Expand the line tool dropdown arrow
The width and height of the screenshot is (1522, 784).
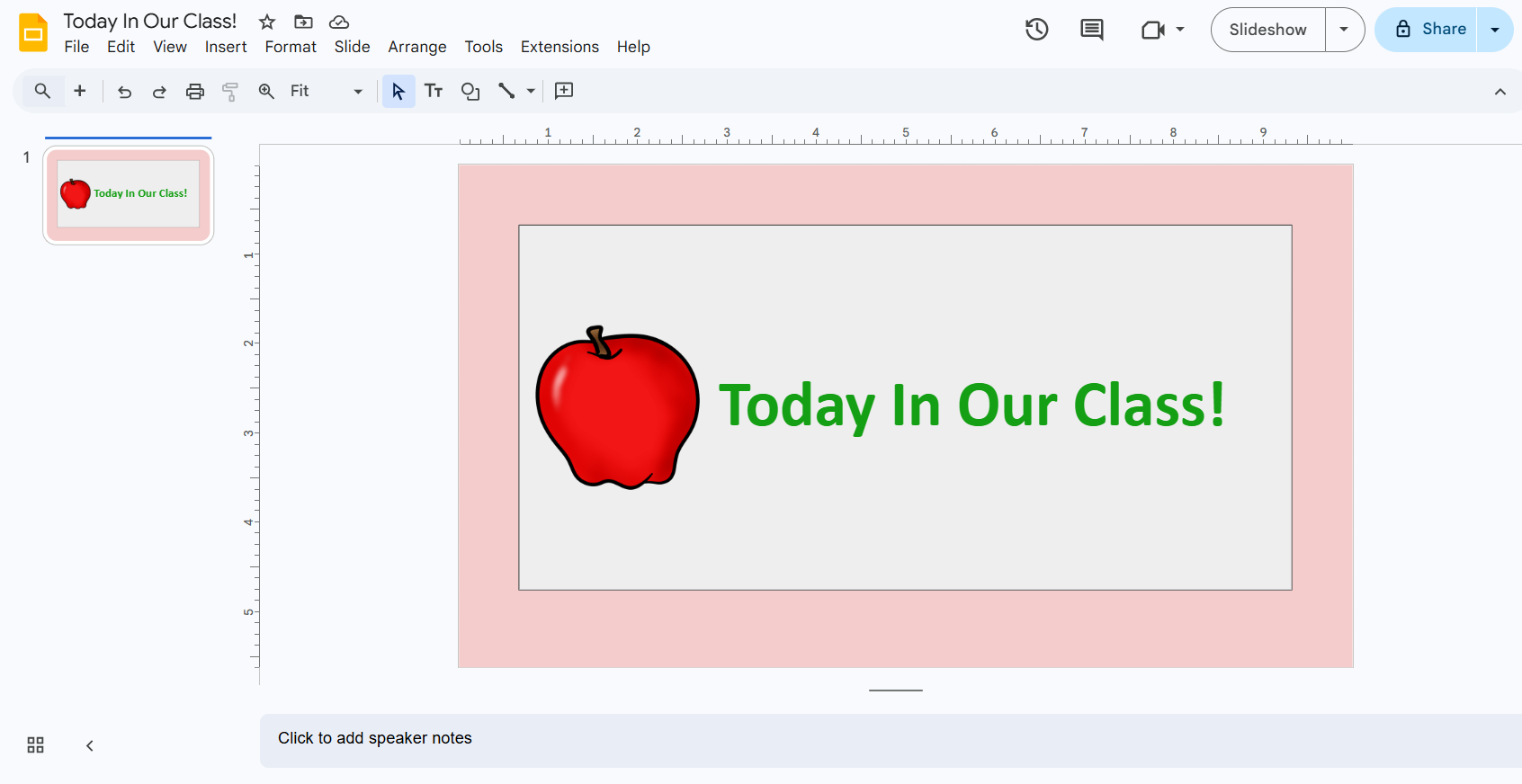click(531, 91)
